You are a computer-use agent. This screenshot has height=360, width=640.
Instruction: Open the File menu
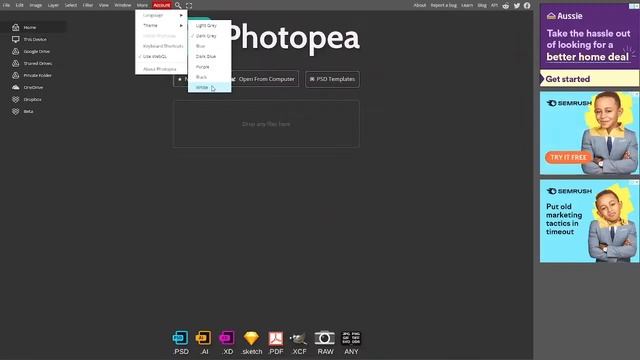click(6, 5)
